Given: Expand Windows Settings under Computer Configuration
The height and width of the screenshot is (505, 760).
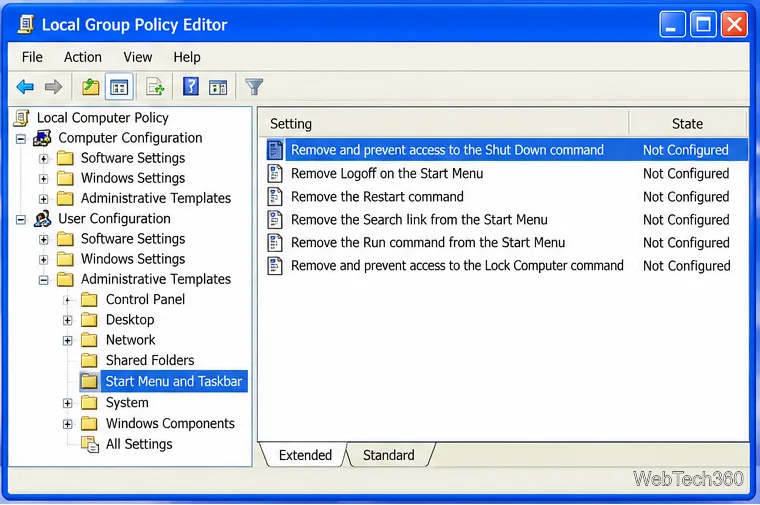Looking at the screenshot, I should (x=44, y=179).
